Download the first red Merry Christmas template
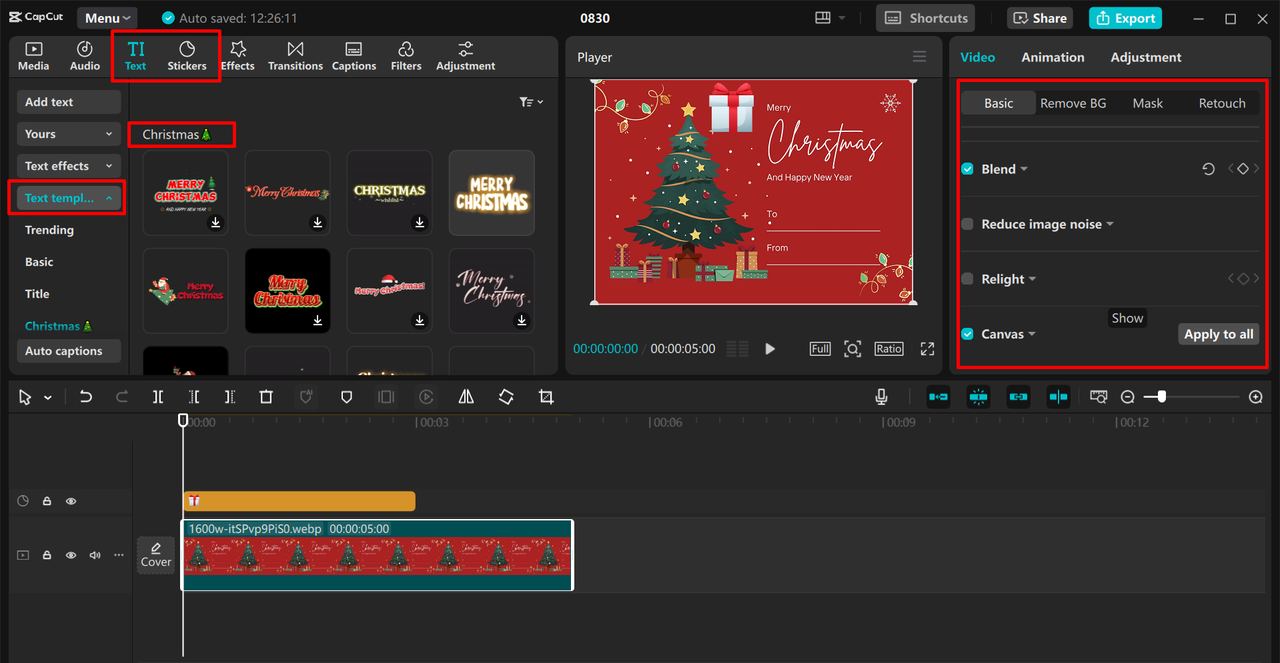The width and height of the screenshot is (1280, 663). tap(215, 223)
